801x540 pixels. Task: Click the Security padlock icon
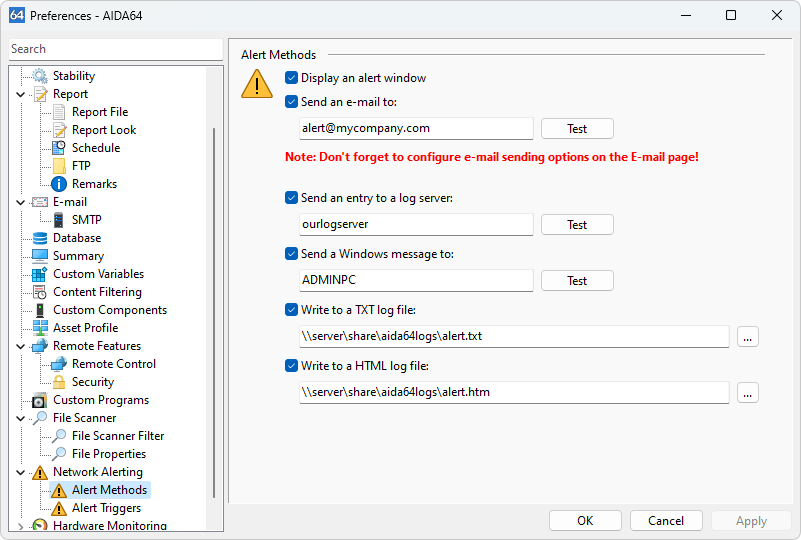(59, 382)
